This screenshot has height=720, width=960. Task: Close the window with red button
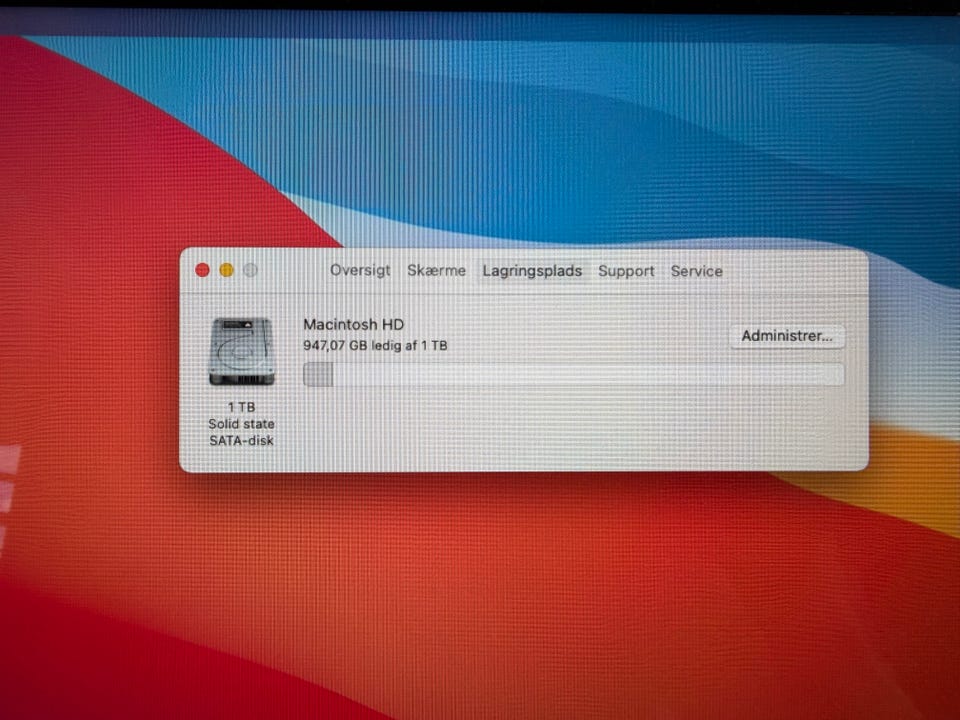(x=203, y=270)
